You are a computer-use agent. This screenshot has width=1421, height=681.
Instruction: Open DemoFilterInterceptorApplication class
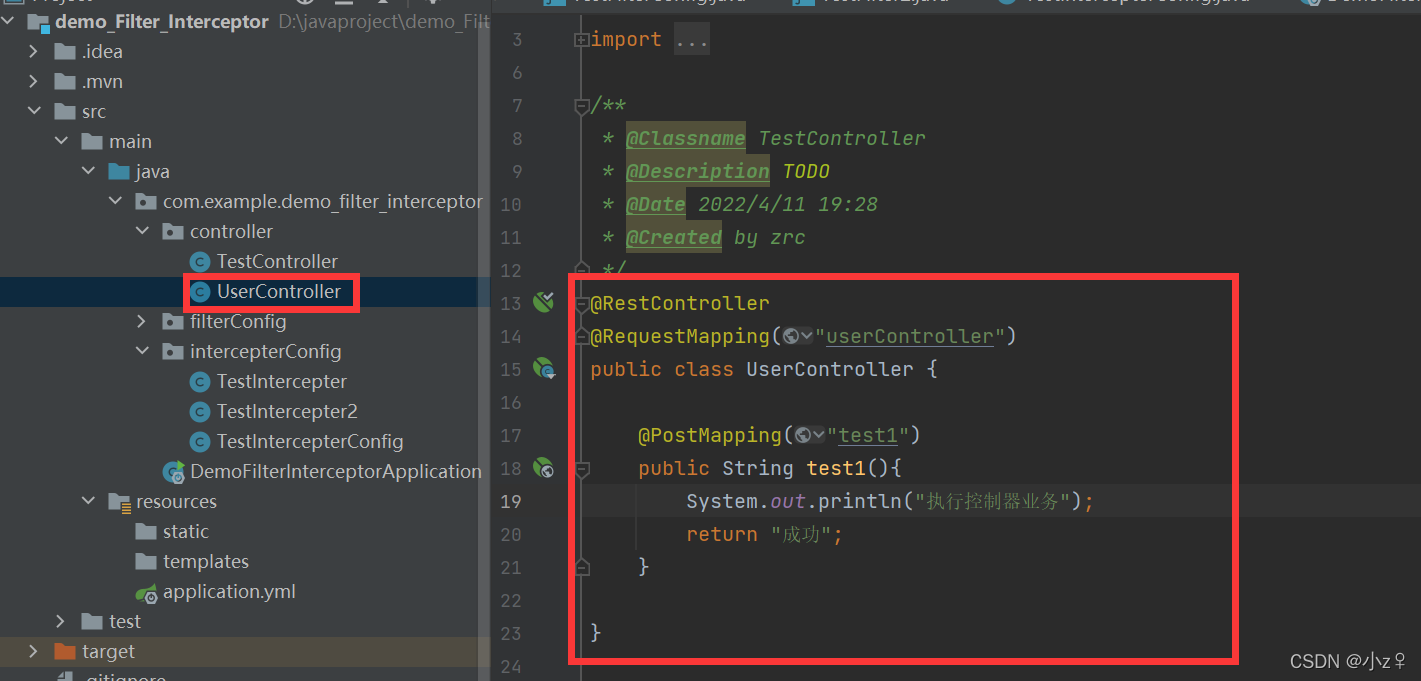click(x=336, y=472)
